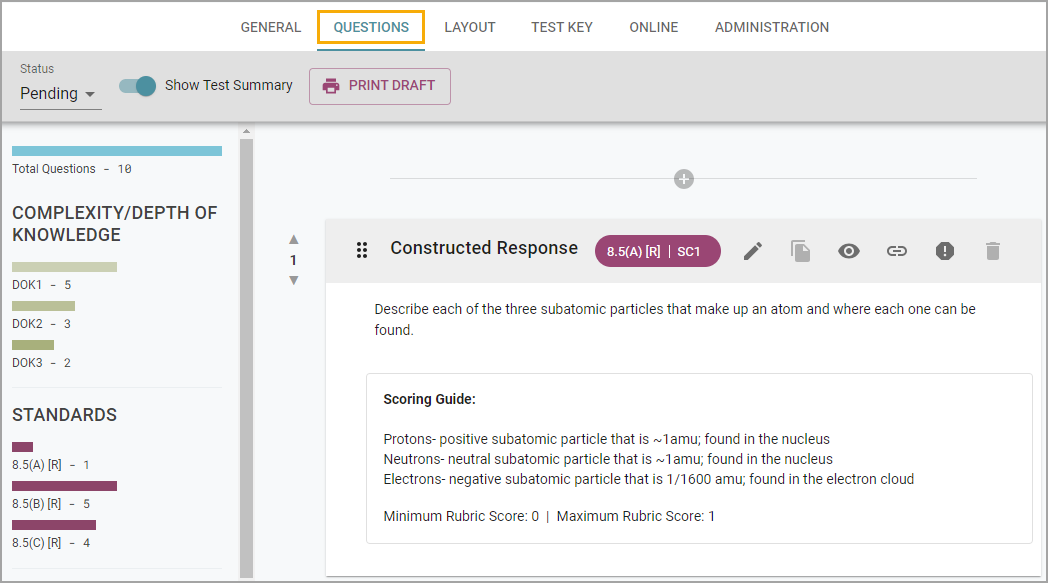The height and width of the screenshot is (583, 1048).
Task: Preview question using the eye icon
Action: click(x=849, y=251)
